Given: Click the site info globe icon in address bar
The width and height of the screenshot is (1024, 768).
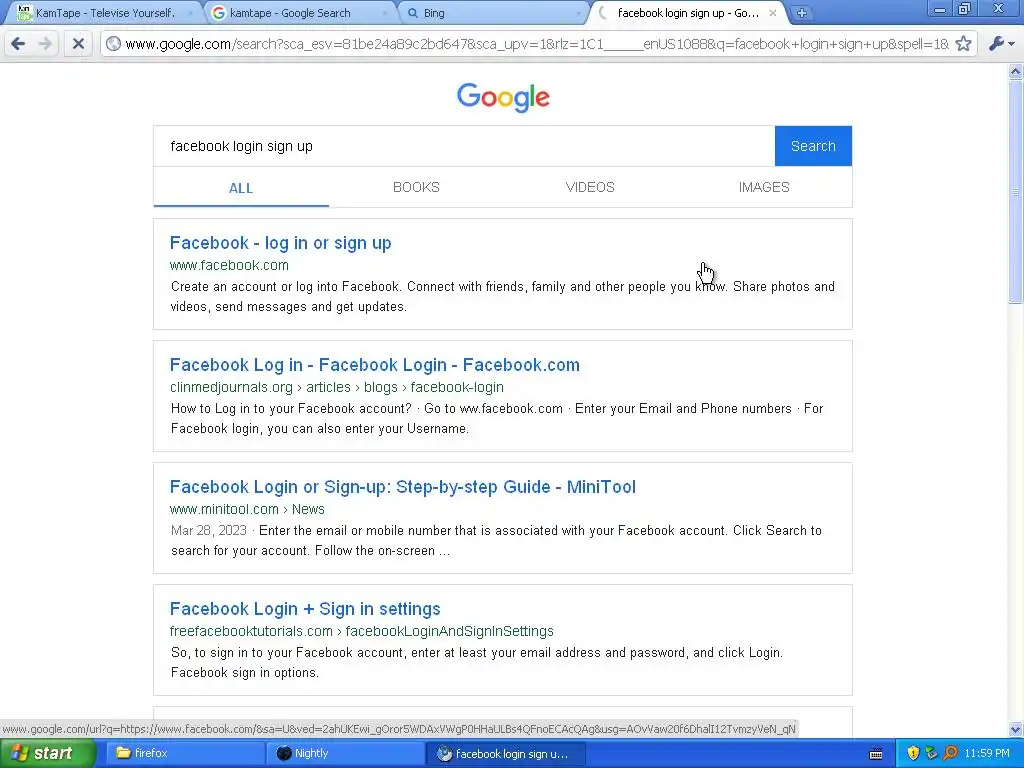Looking at the screenshot, I should tap(114, 44).
